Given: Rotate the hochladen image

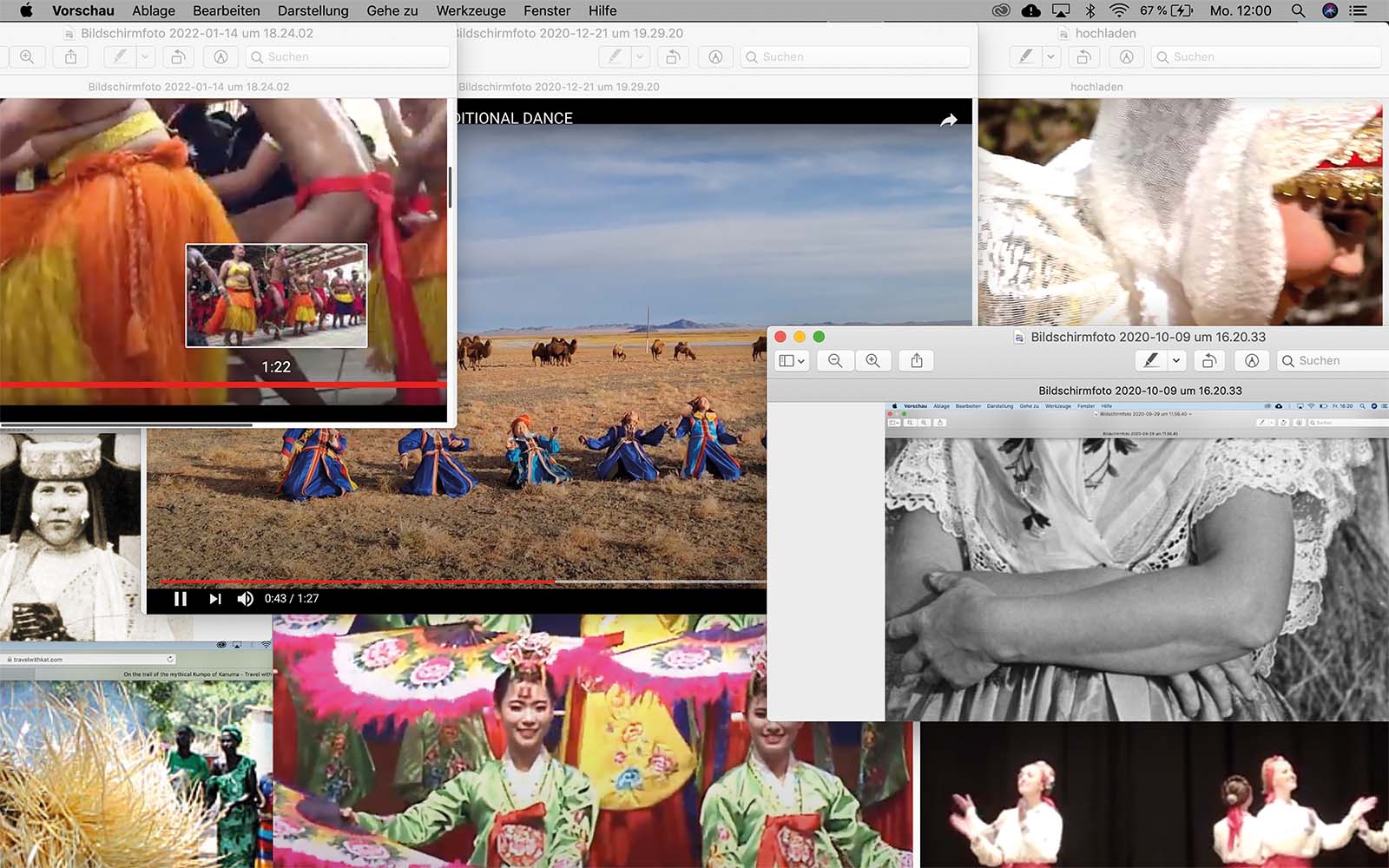Looking at the screenshot, I should click(1083, 57).
